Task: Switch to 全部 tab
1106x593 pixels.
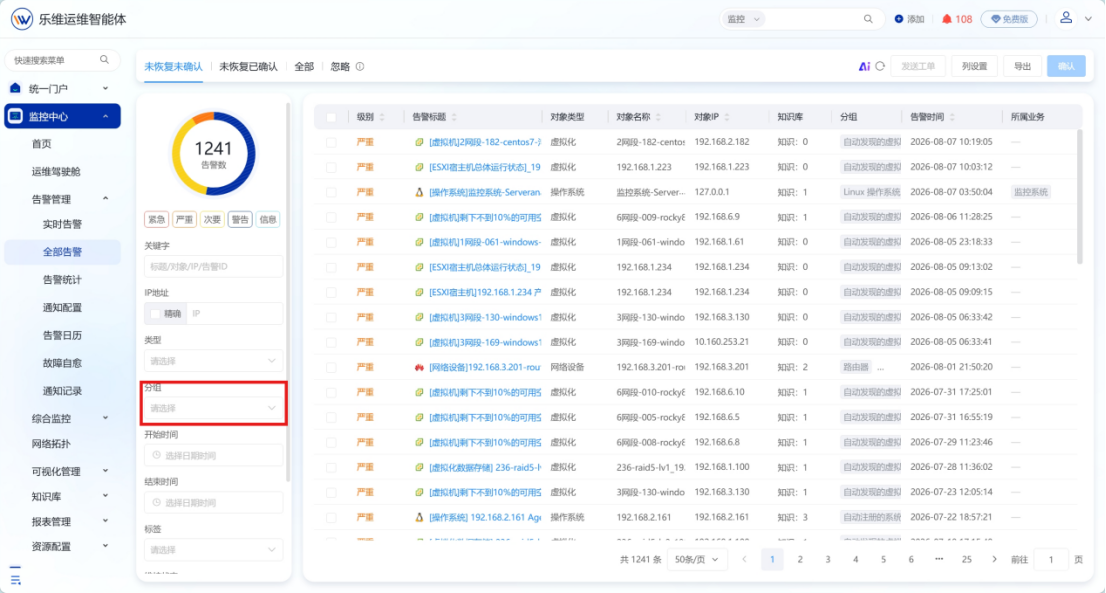Action: (304, 66)
